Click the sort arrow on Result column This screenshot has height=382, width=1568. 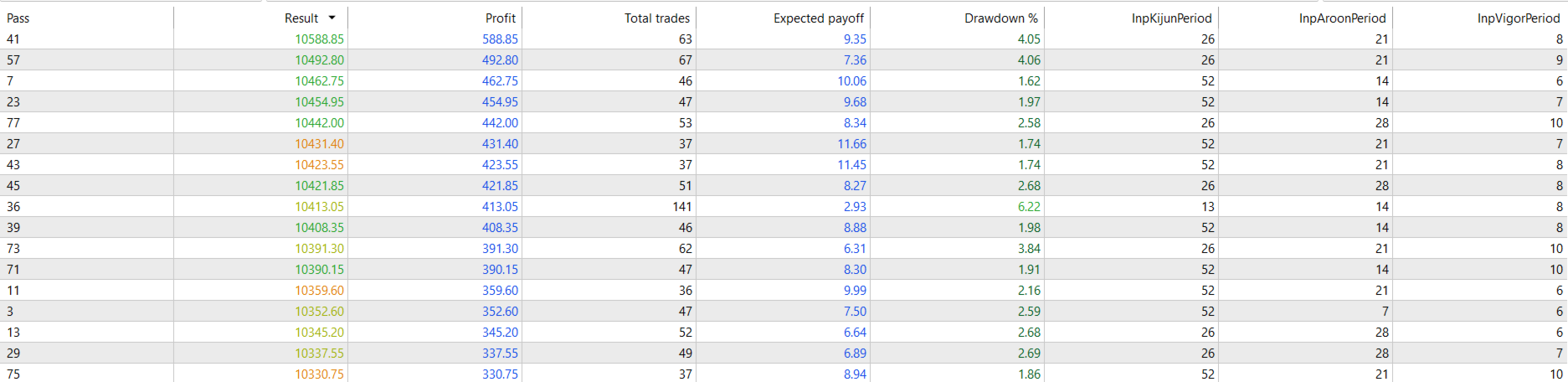tap(332, 18)
